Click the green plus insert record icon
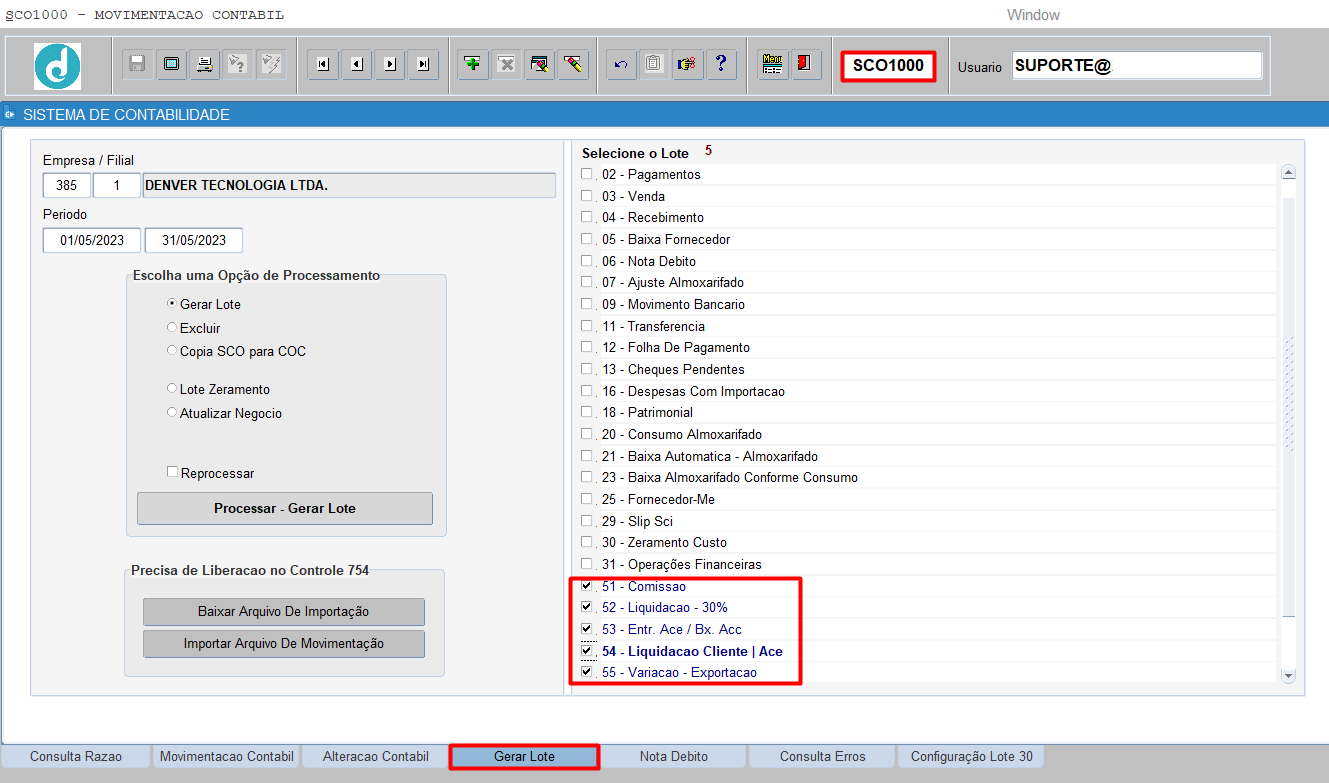 click(x=473, y=64)
